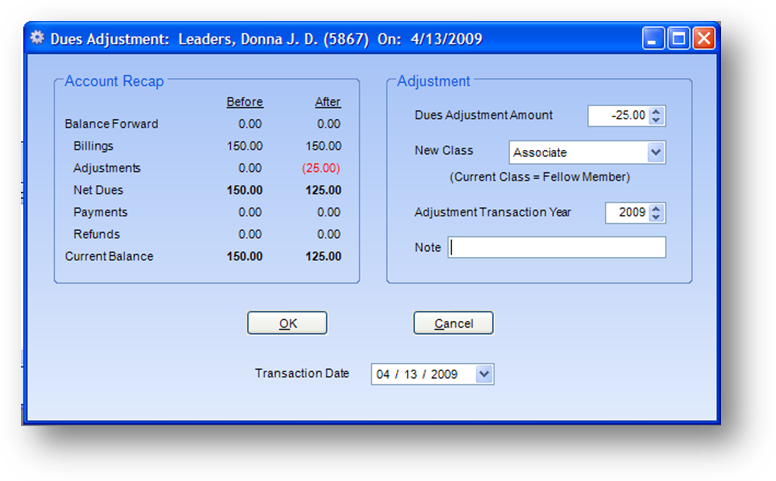The image size is (776, 481).
Task: Maximize the Dues Adjustment window
Action: [x=679, y=38]
